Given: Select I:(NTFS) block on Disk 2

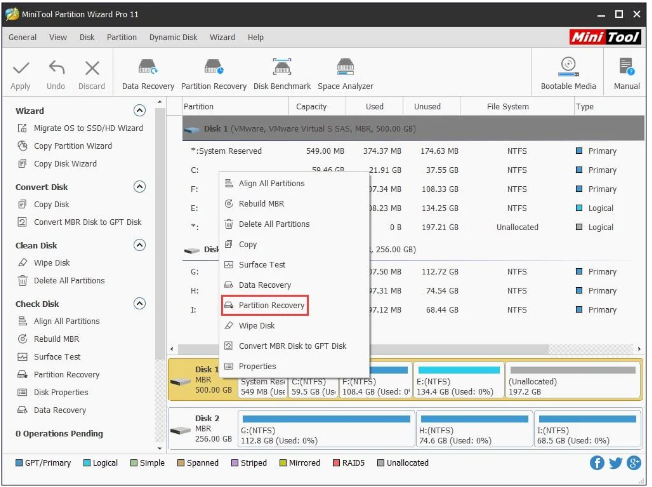Looking at the screenshot, I should [588, 429].
